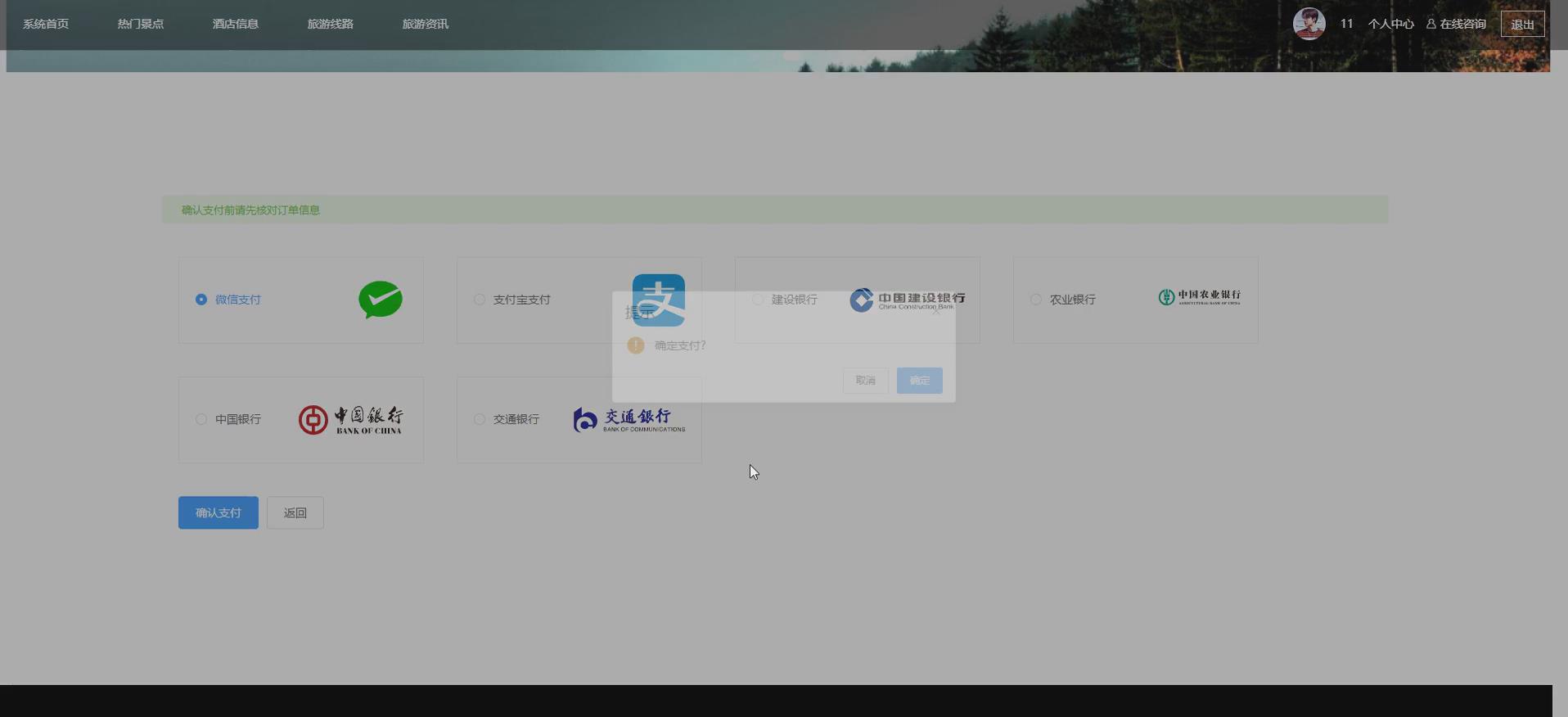
Task: Open 在线咨询 chat link
Action: coord(1457,24)
